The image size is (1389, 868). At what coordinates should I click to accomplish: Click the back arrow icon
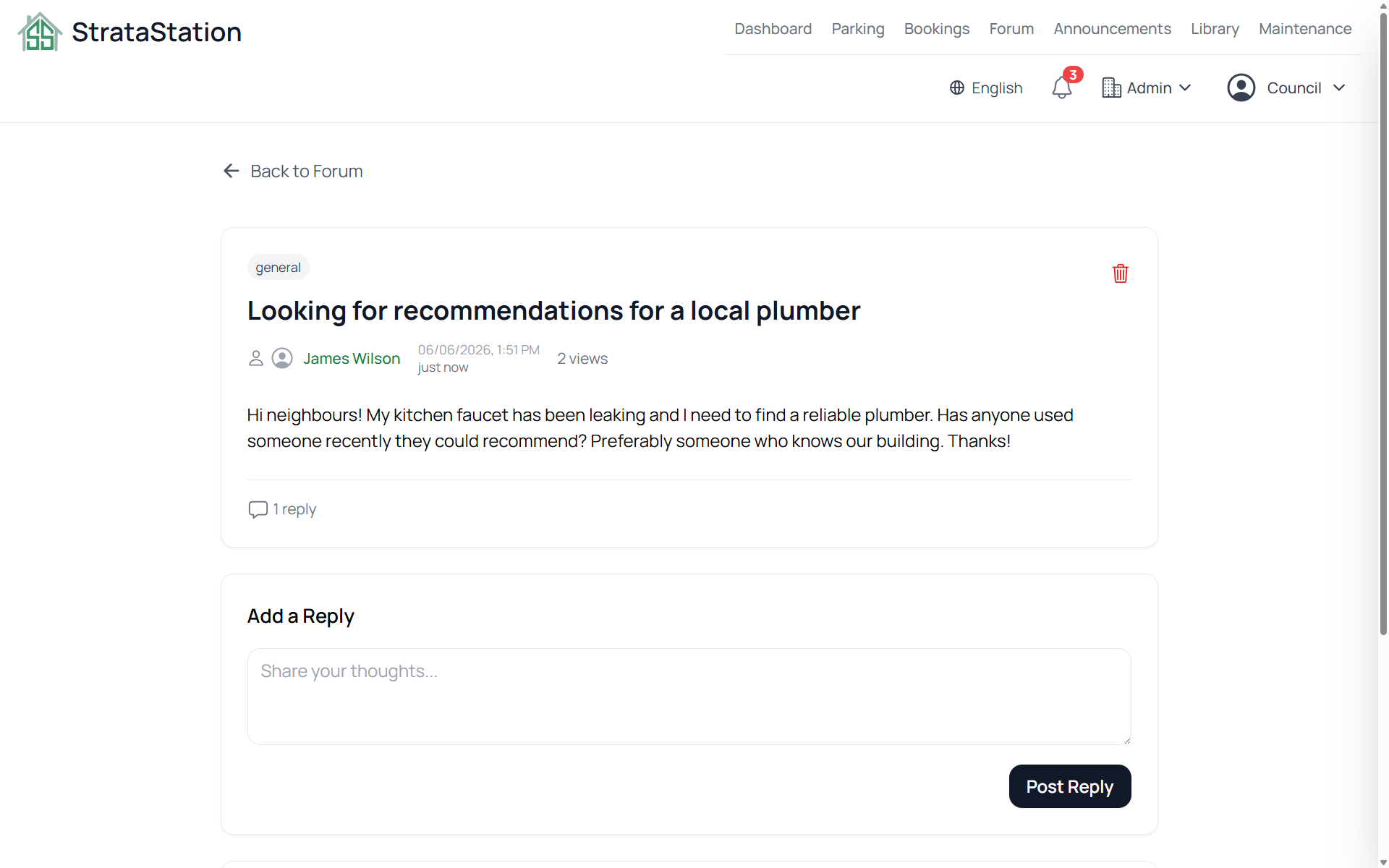point(231,171)
